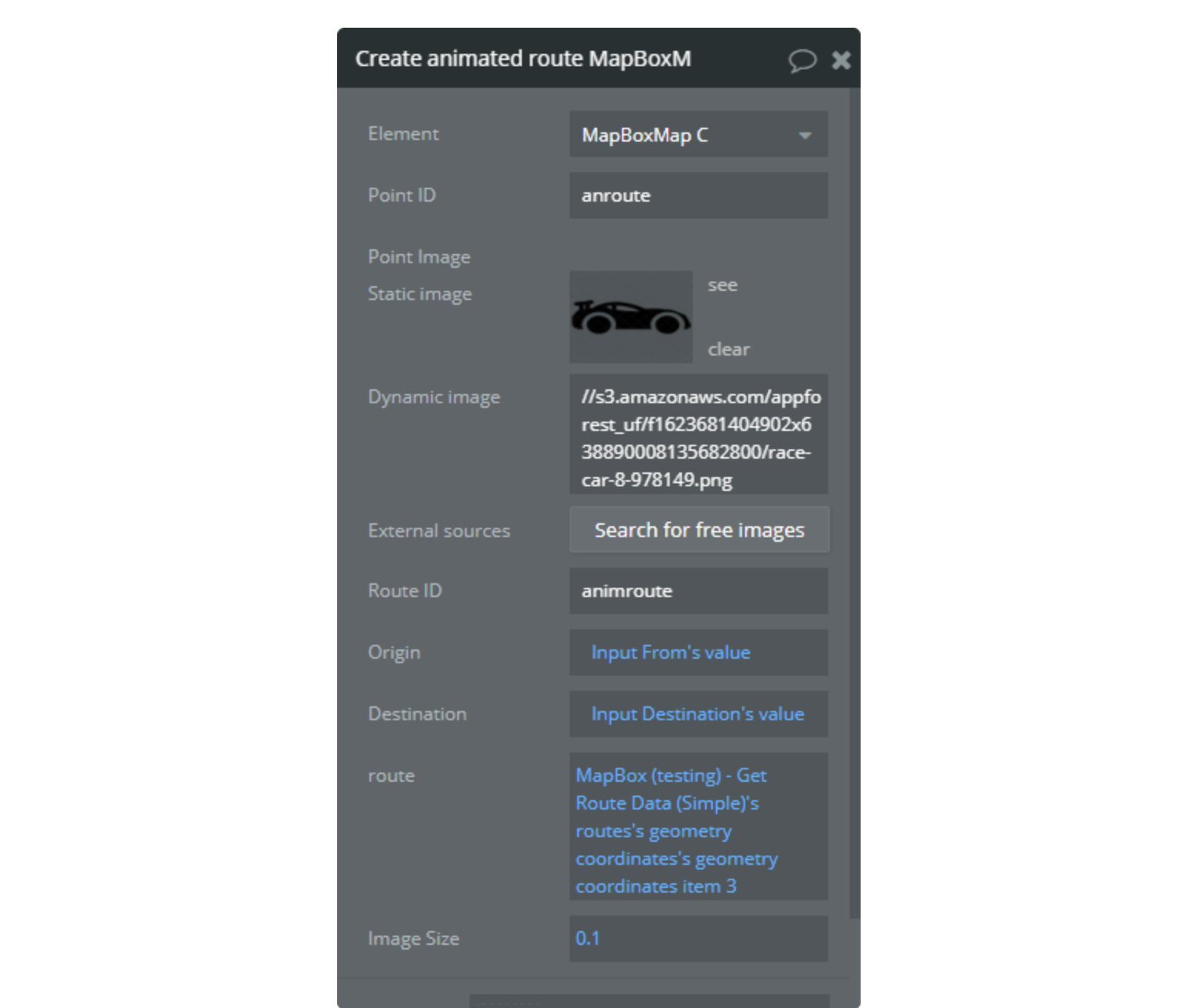Select the race car image thumbnail
The image size is (1187, 1008).
click(630, 315)
